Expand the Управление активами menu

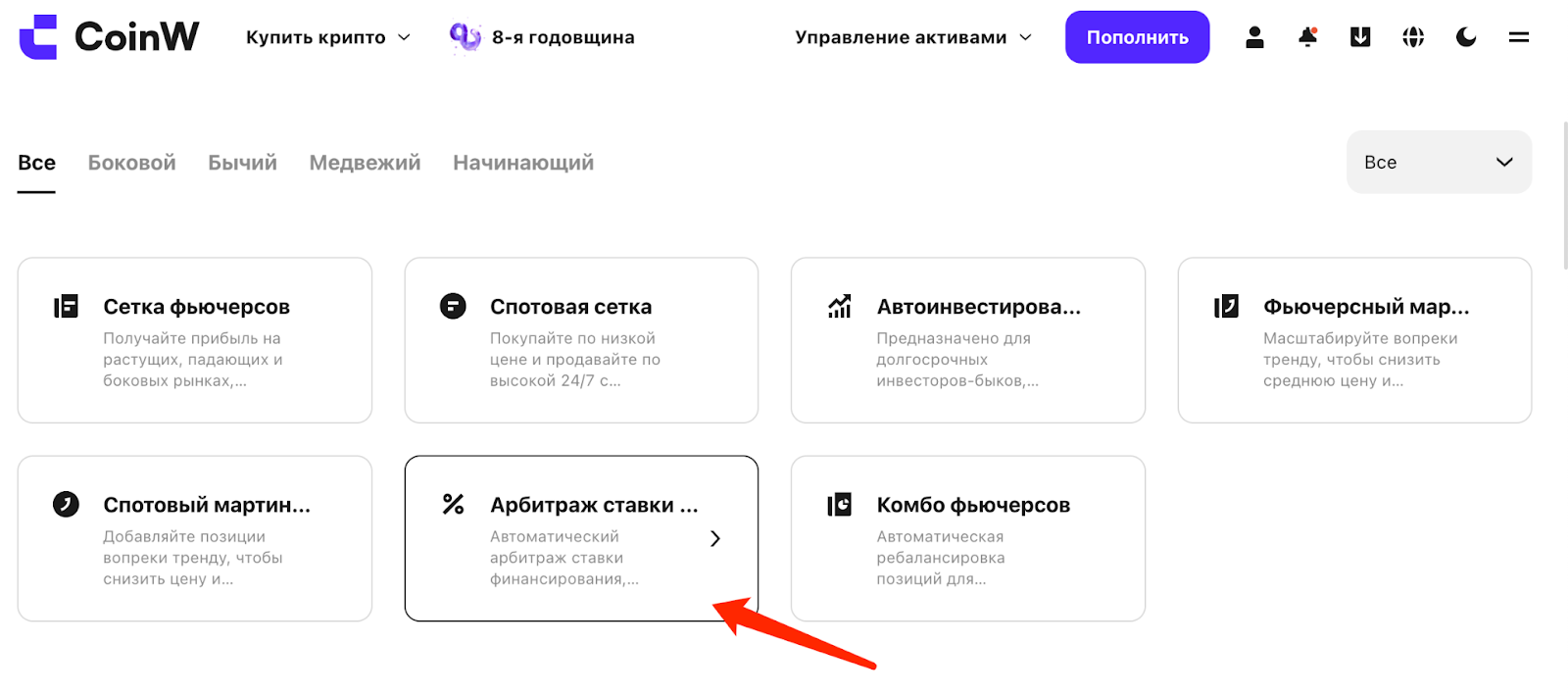point(913,37)
